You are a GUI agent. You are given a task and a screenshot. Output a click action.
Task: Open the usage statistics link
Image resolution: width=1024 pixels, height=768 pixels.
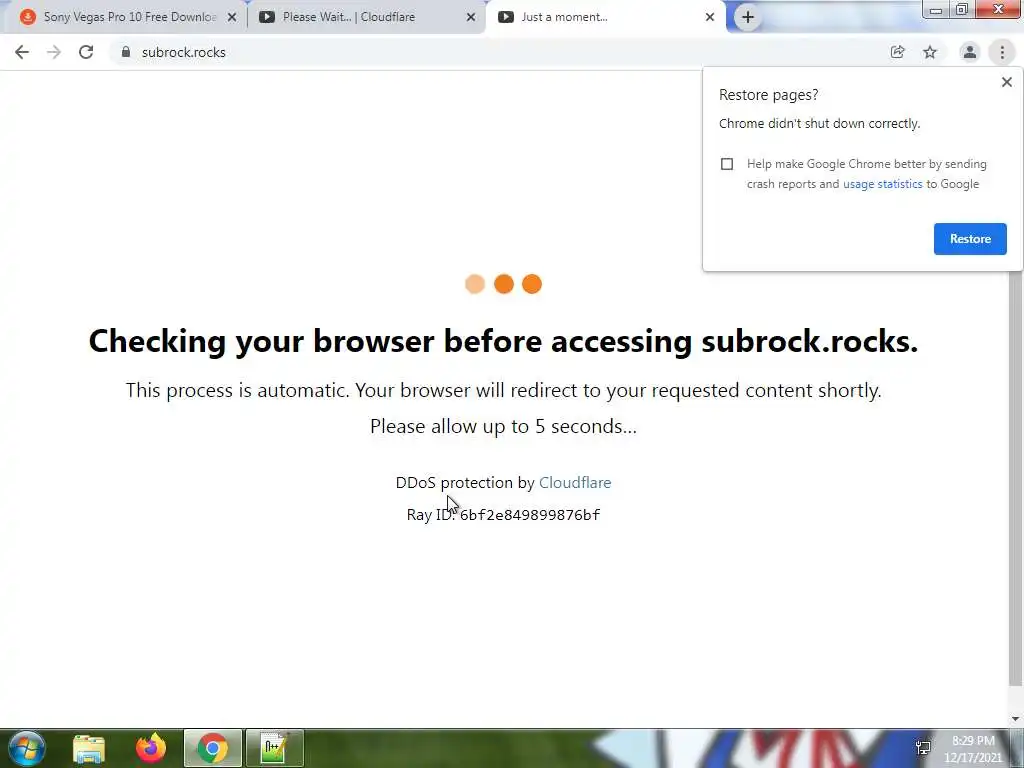pos(882,184)
